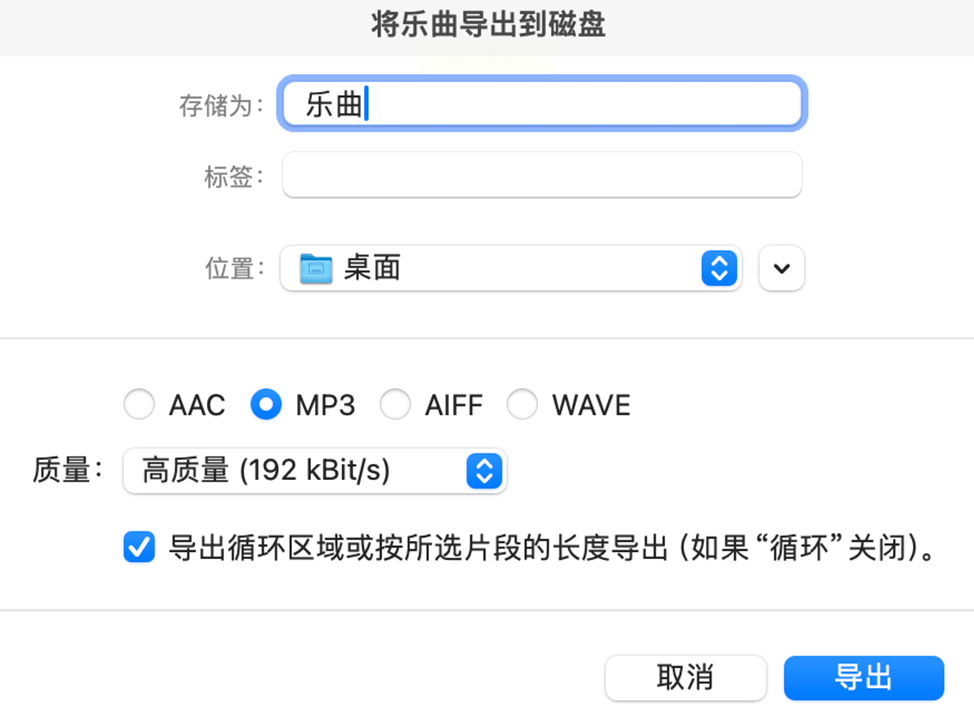Click the 存储为 filename field containing 乐曲
This screenshot has height=726, width=974.
pyautogui.click(x=540, y=104)
